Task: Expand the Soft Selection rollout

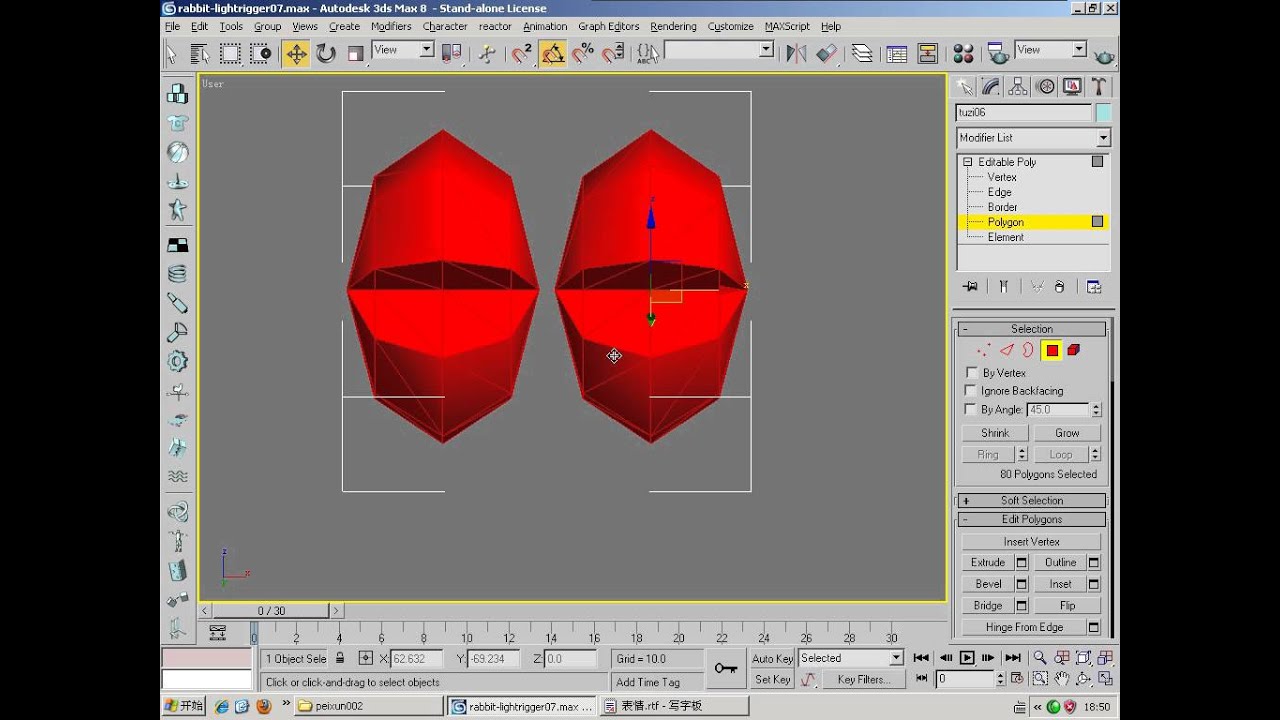Action: click(1032, 501)
